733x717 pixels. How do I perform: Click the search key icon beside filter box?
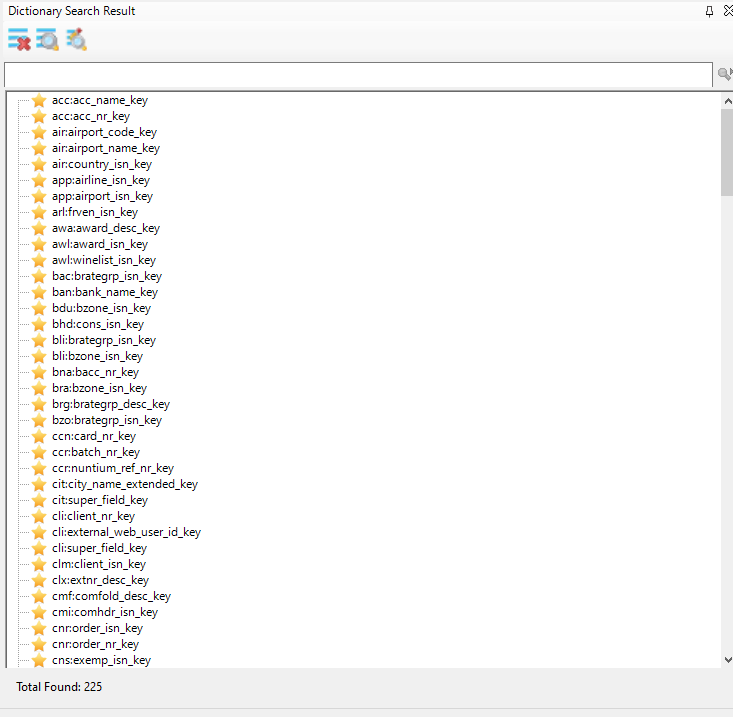pyautogui.click(x=724, y=75)
